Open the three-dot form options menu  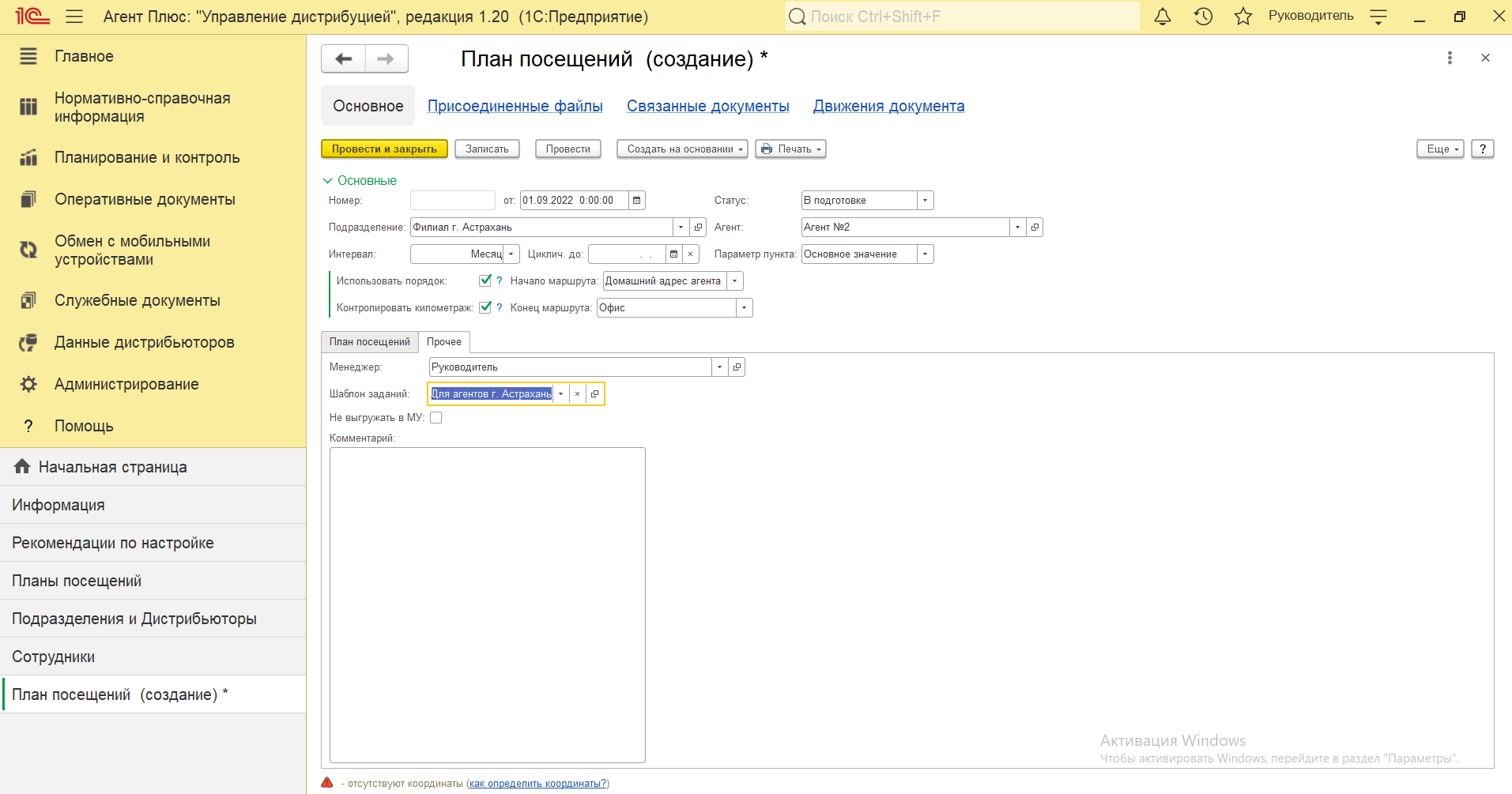click(1450, 58)
